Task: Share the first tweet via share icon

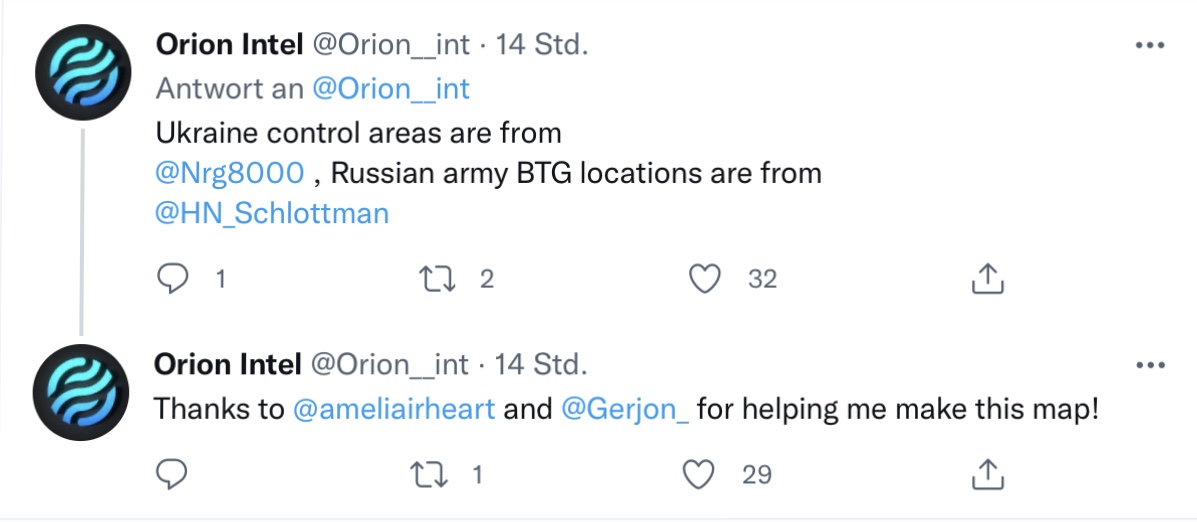Action: (987, 279)
